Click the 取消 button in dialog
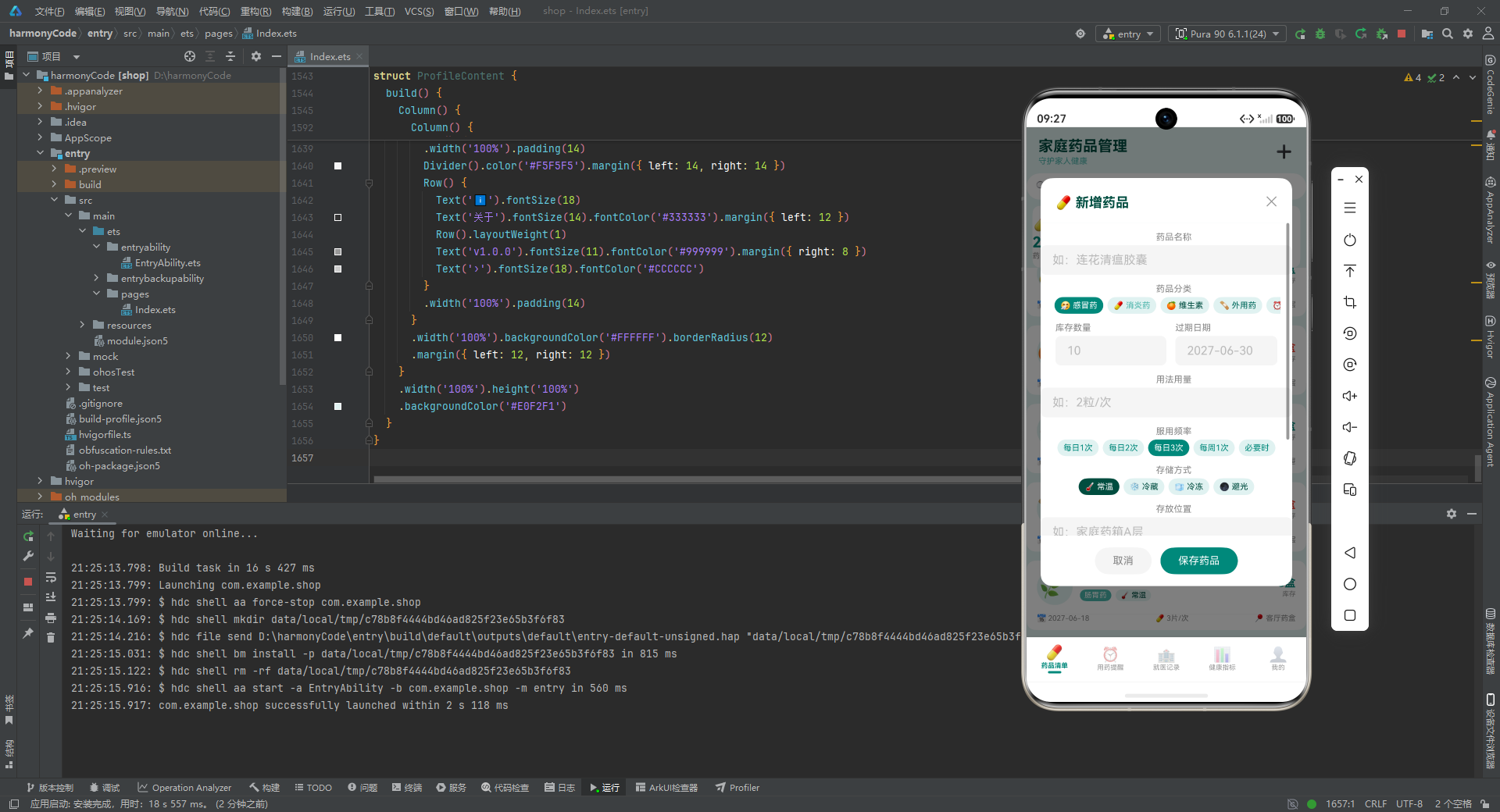This screenshot has width=1500, height=812. [x=1123, y=561]
